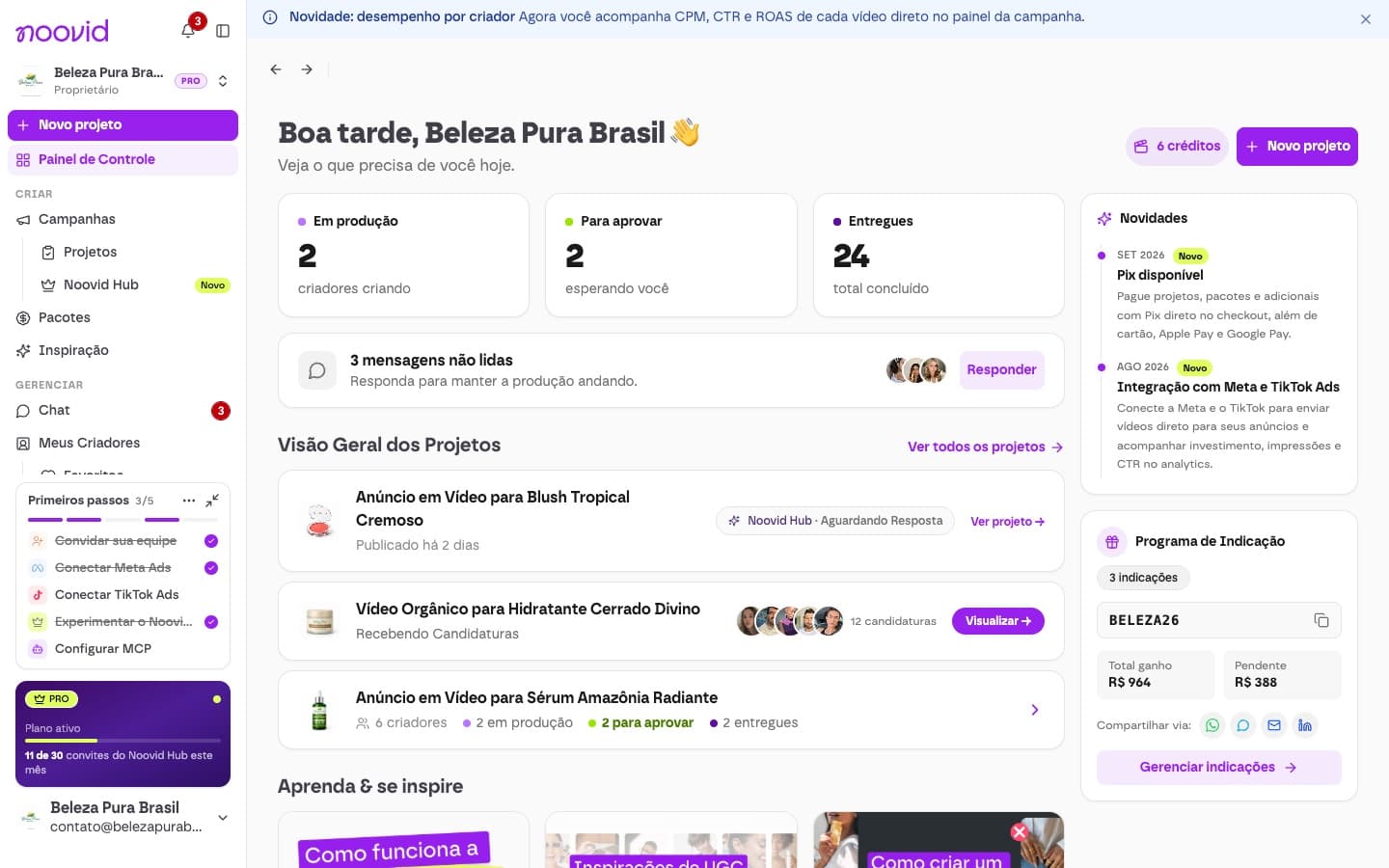Image resolution: width=1389 pixels, height=868 pixels.
Task: Click the Noovid Hub invites progress bar
Action: click(x=123, y=741)
